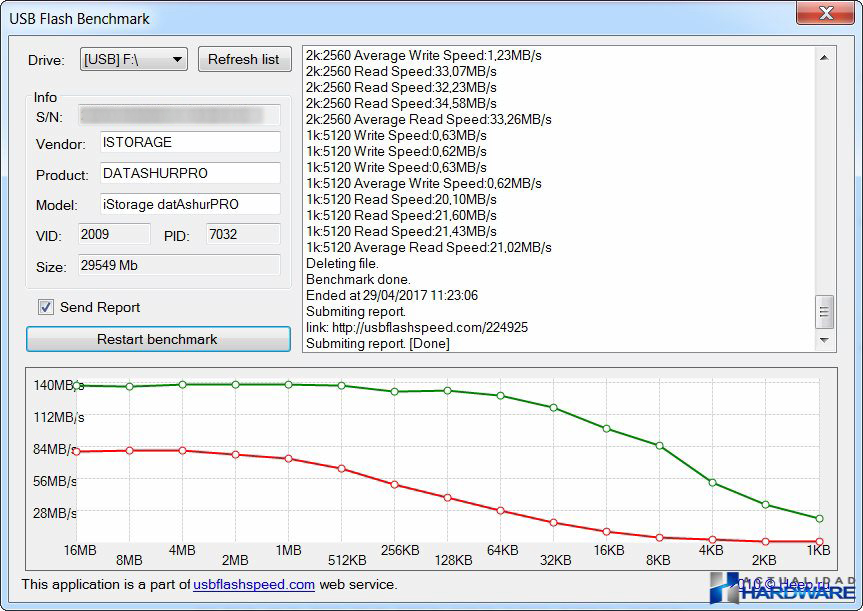Select log line '2k:2560 Average Read Speed:33,26MB/s'

click(429, 119)
